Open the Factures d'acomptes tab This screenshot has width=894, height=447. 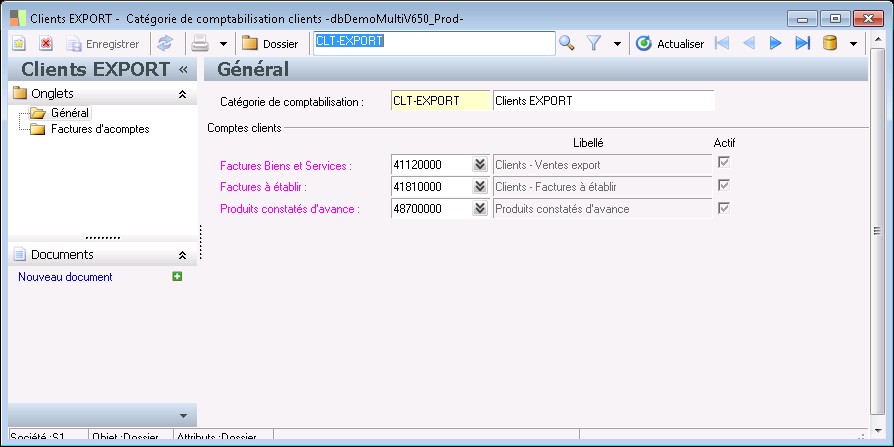100,129
